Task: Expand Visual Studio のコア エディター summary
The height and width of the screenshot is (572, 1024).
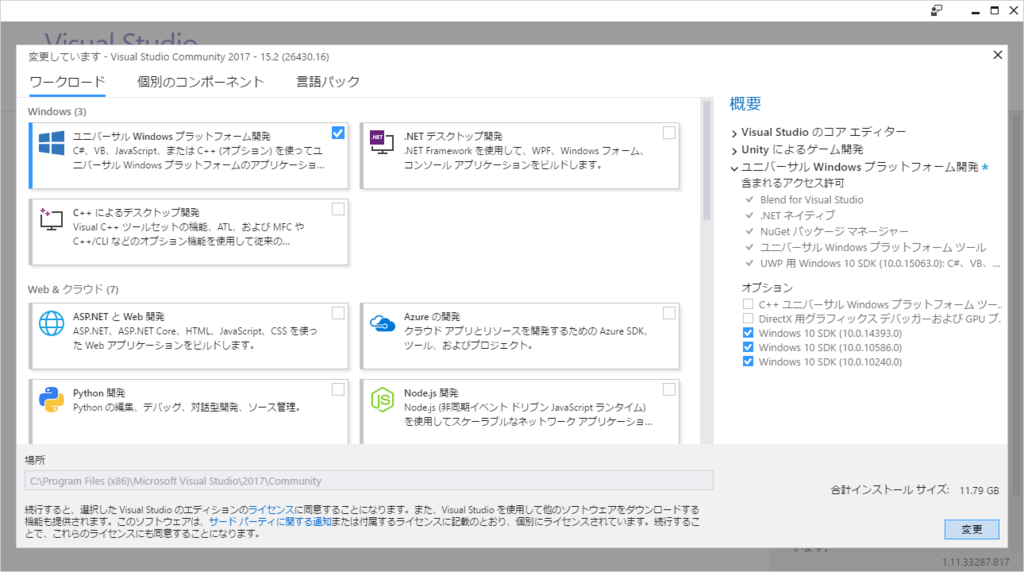Action: [x=734, y=133]
